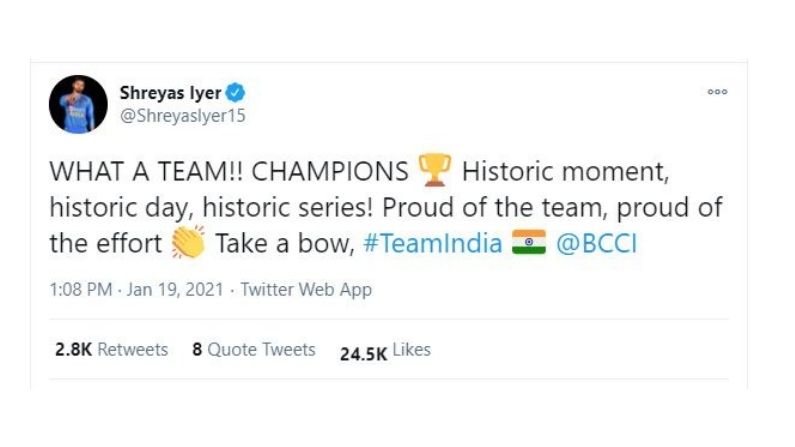Screen dimensions: 795x447
Task: Open the Shreyas Iyer display name
Action: coord(170,93)
